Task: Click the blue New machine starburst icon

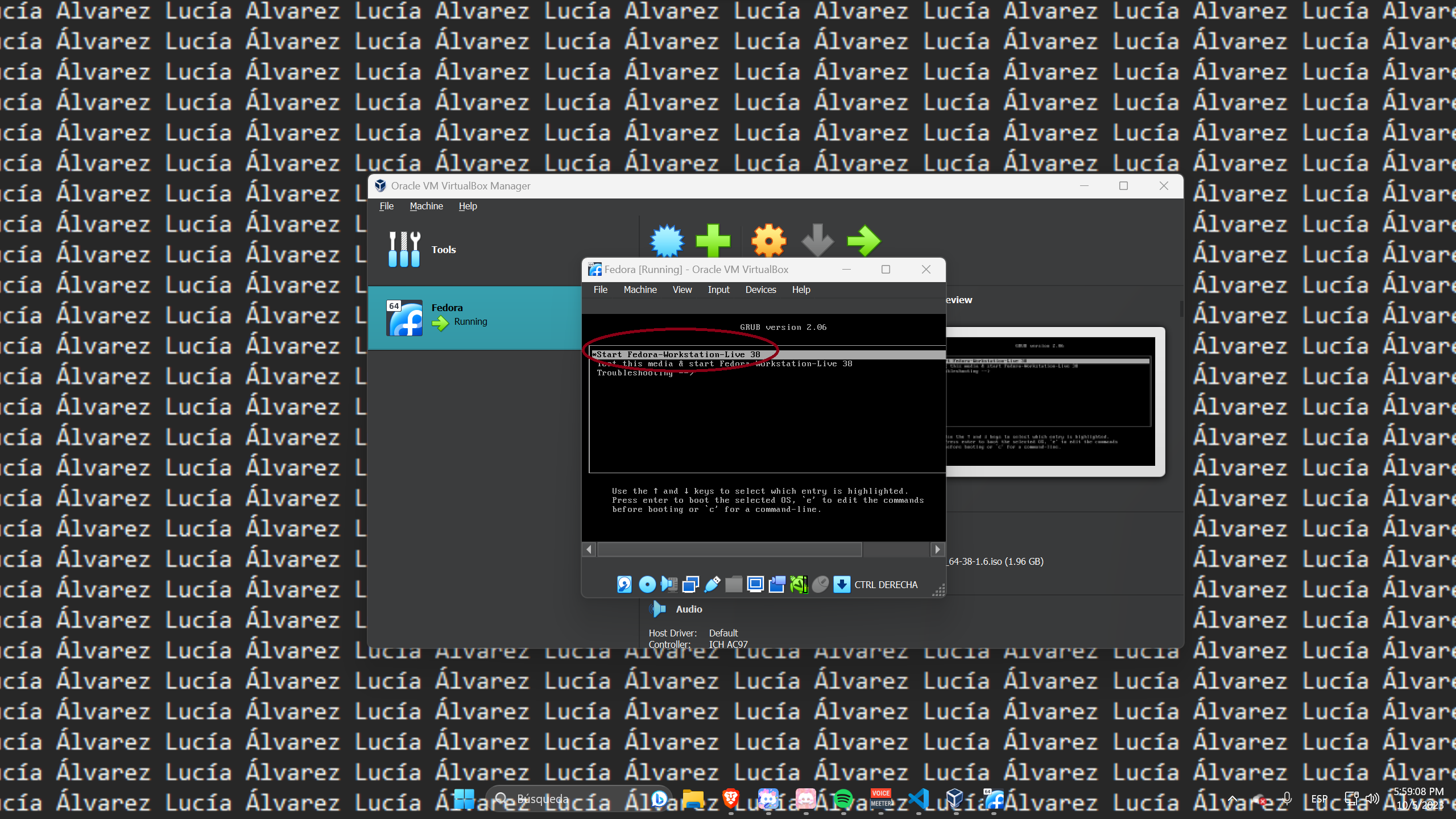Action: click(x=667, y=241)
